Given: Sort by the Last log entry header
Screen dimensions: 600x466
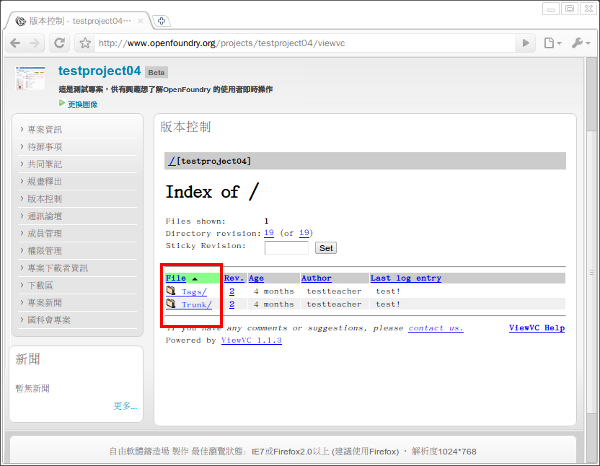Looking at the screenshot, I should pyautogui.click(x=406, y=278).
